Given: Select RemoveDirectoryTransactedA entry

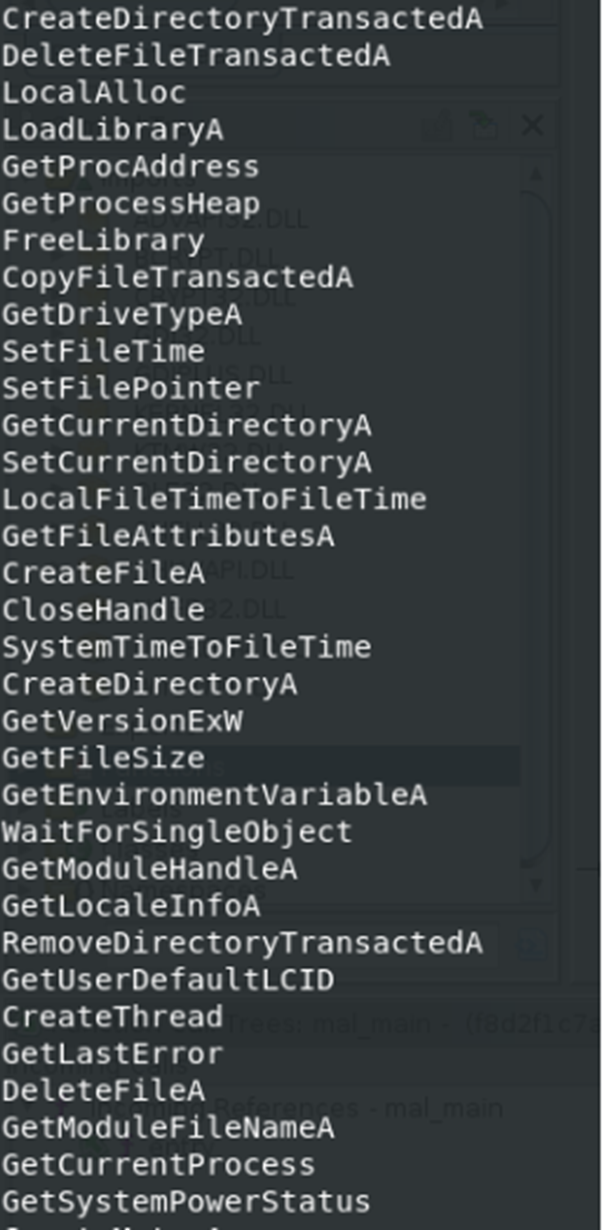Looking at the screenshot, I should point(242,944).
